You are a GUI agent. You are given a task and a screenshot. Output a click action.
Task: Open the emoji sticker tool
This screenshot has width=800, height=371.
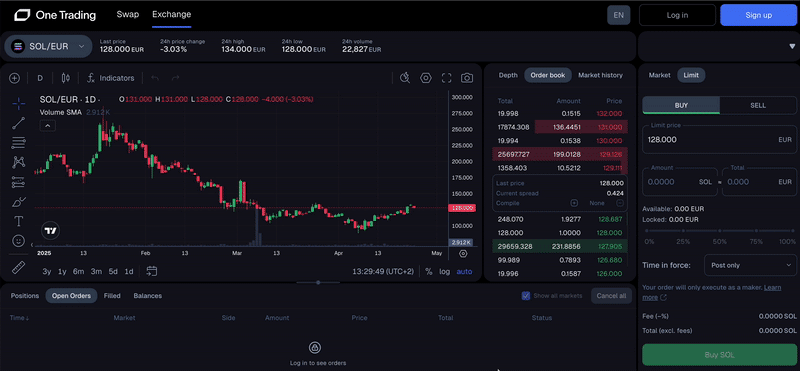tap(18, 240)
